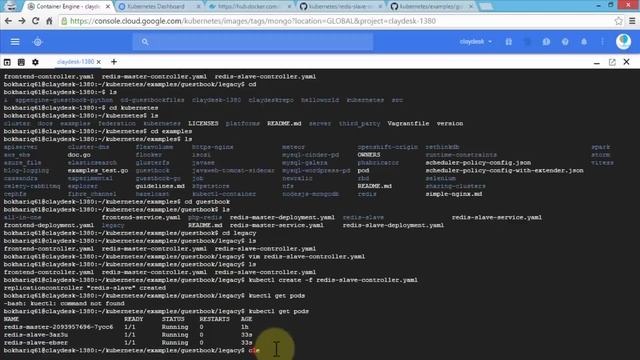Click the first Cloud Shell toolbar icon
The width and height of the screenshot is (640, 360).
coord(7,62)
